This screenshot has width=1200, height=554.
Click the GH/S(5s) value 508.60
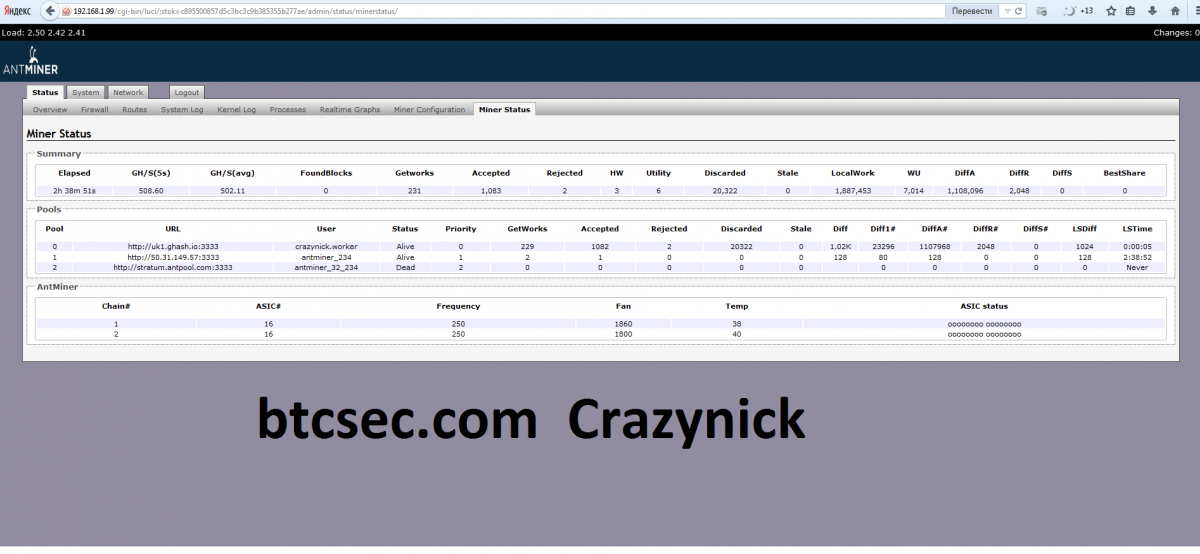click(x=151, y=190)
